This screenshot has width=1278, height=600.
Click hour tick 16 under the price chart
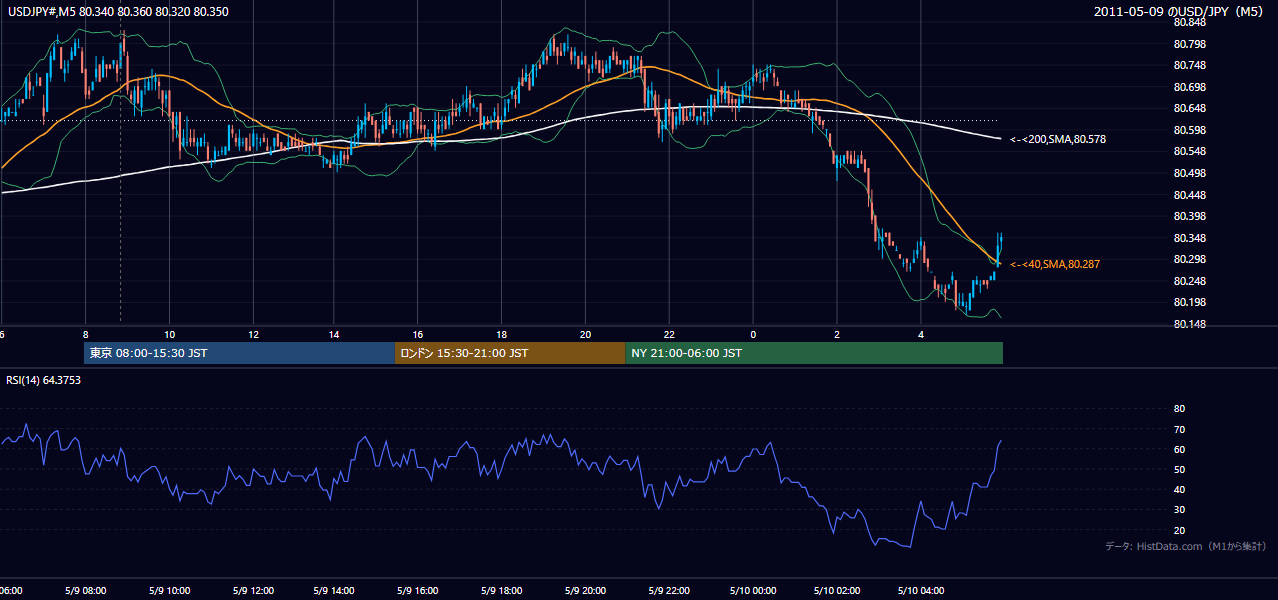(418, 334)
